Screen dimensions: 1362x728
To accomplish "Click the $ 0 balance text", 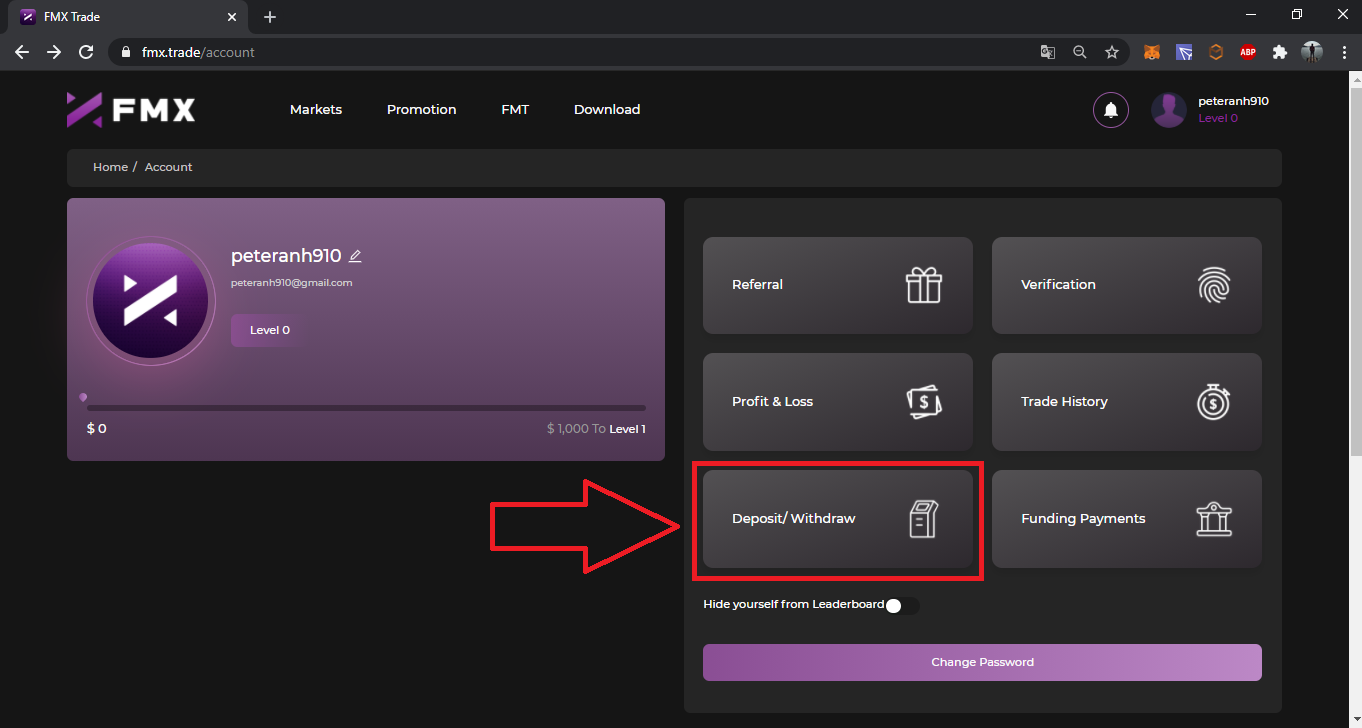I will (x=97, y=429).
